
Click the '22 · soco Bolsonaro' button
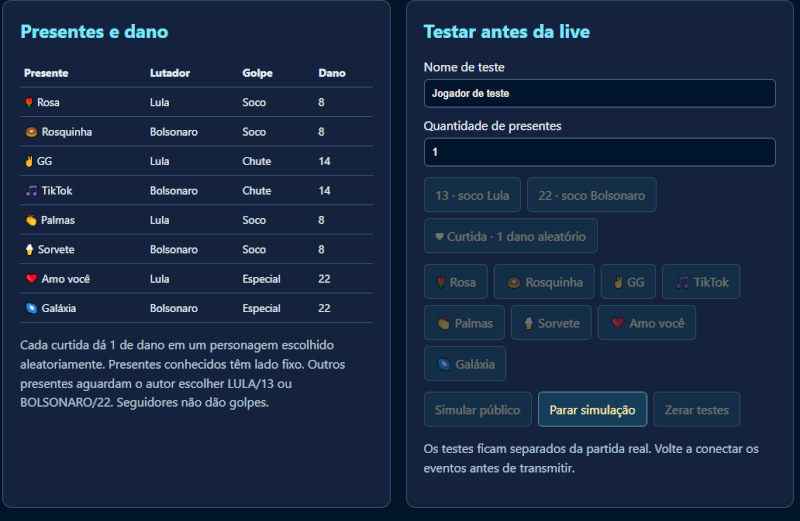point(591,195)
